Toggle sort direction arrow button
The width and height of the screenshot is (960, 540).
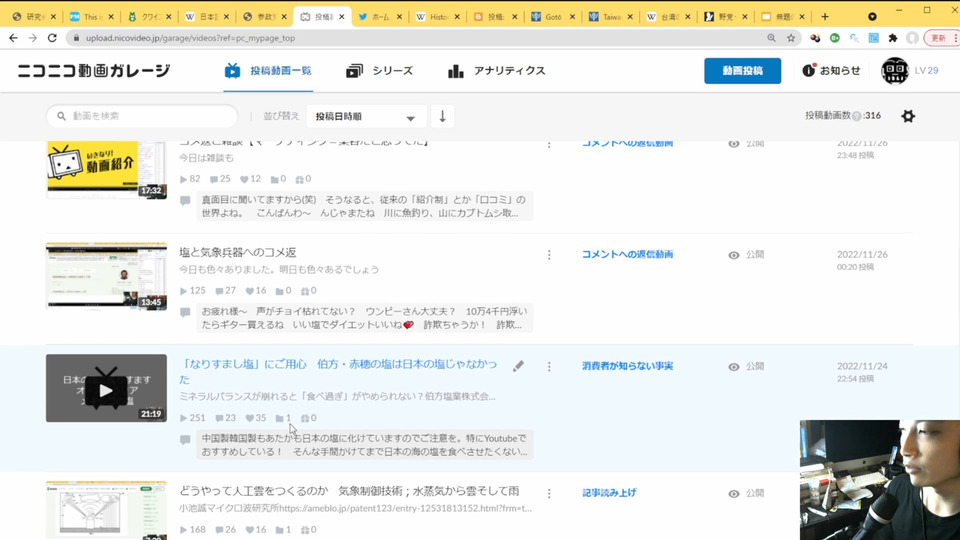[x=442, y=116]
